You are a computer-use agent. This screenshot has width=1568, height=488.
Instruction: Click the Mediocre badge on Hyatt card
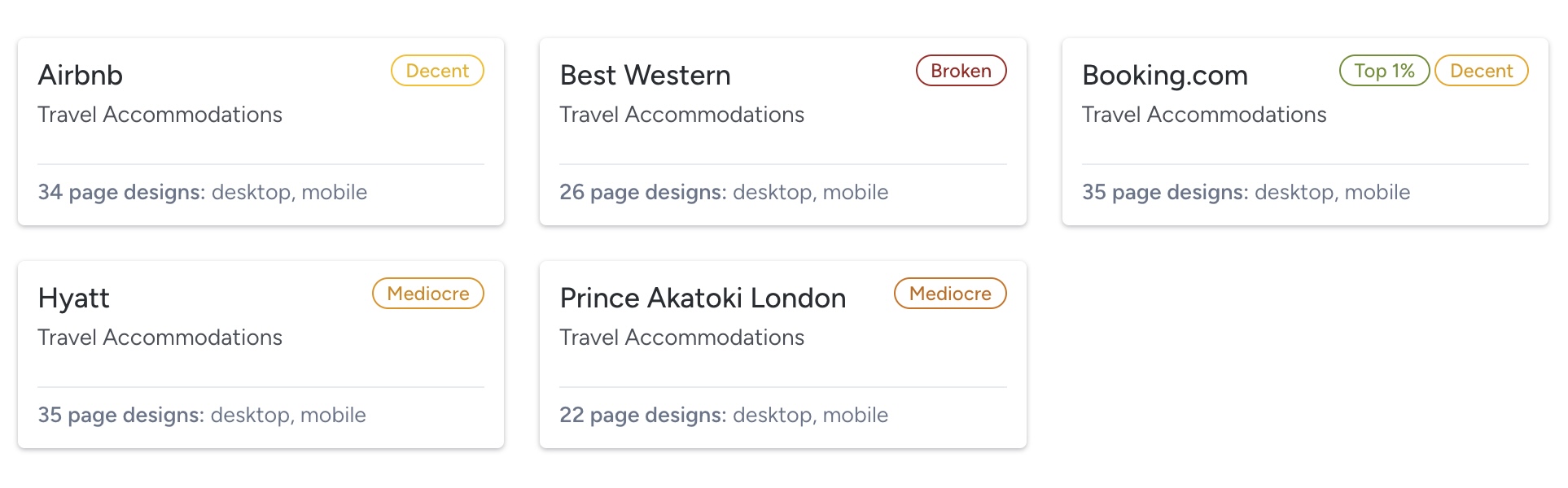(x=428, y=294)
